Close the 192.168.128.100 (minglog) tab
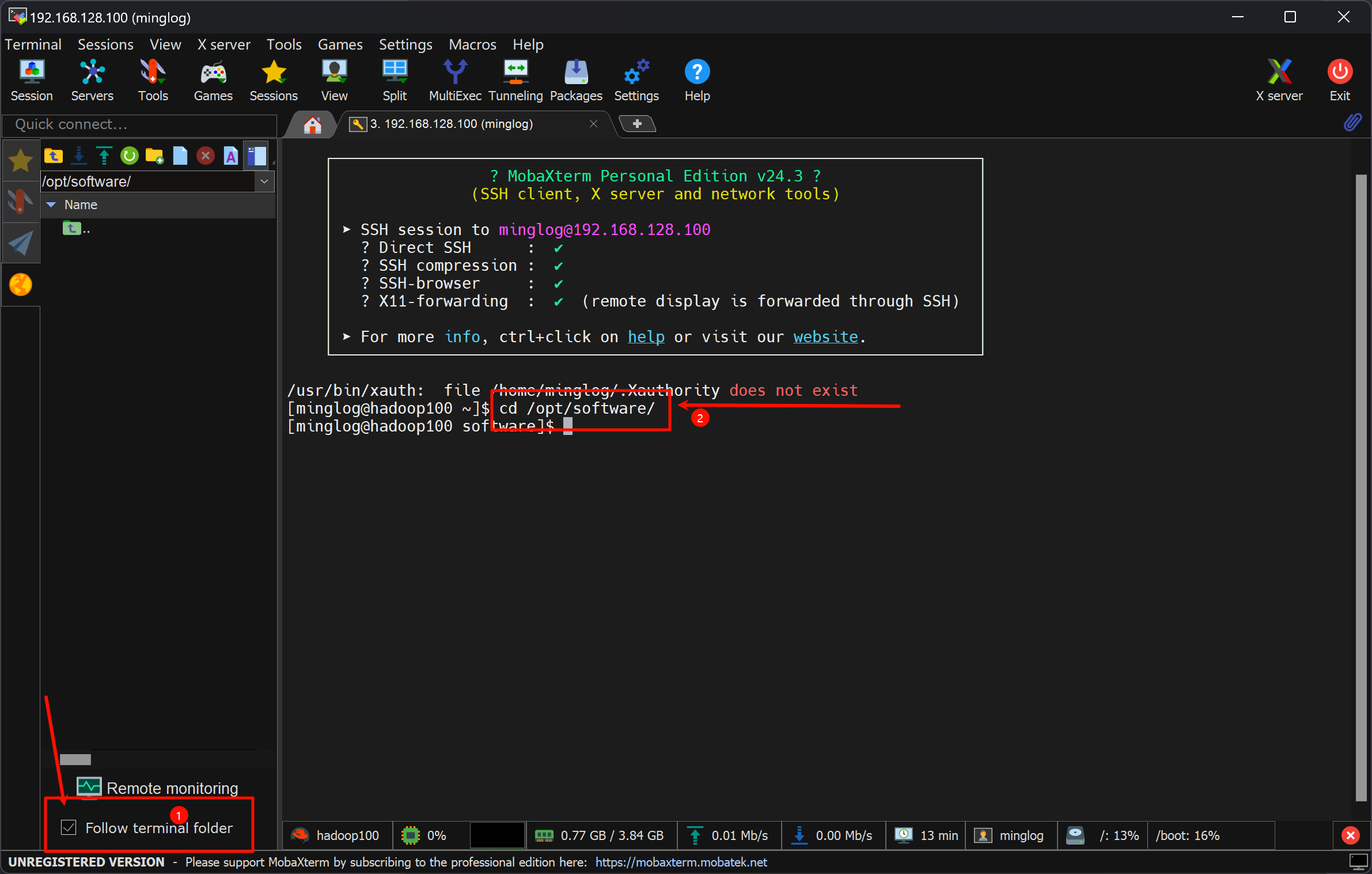 [x=593, y=124]
